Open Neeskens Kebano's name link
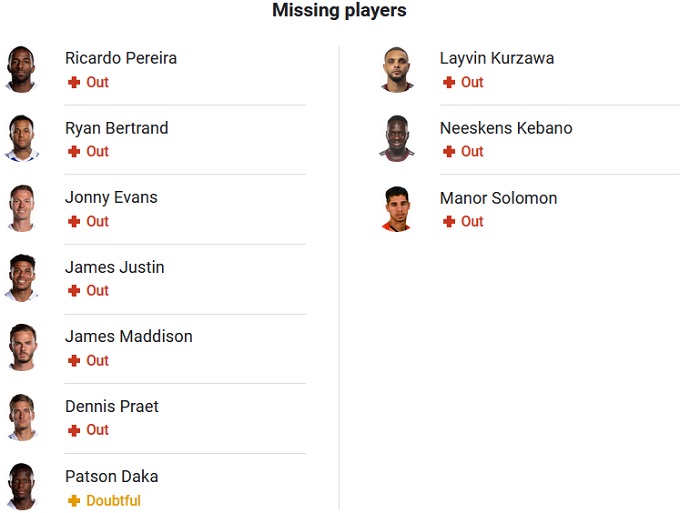The height and width of the screenshot is (513, 690). coord(506,128)
